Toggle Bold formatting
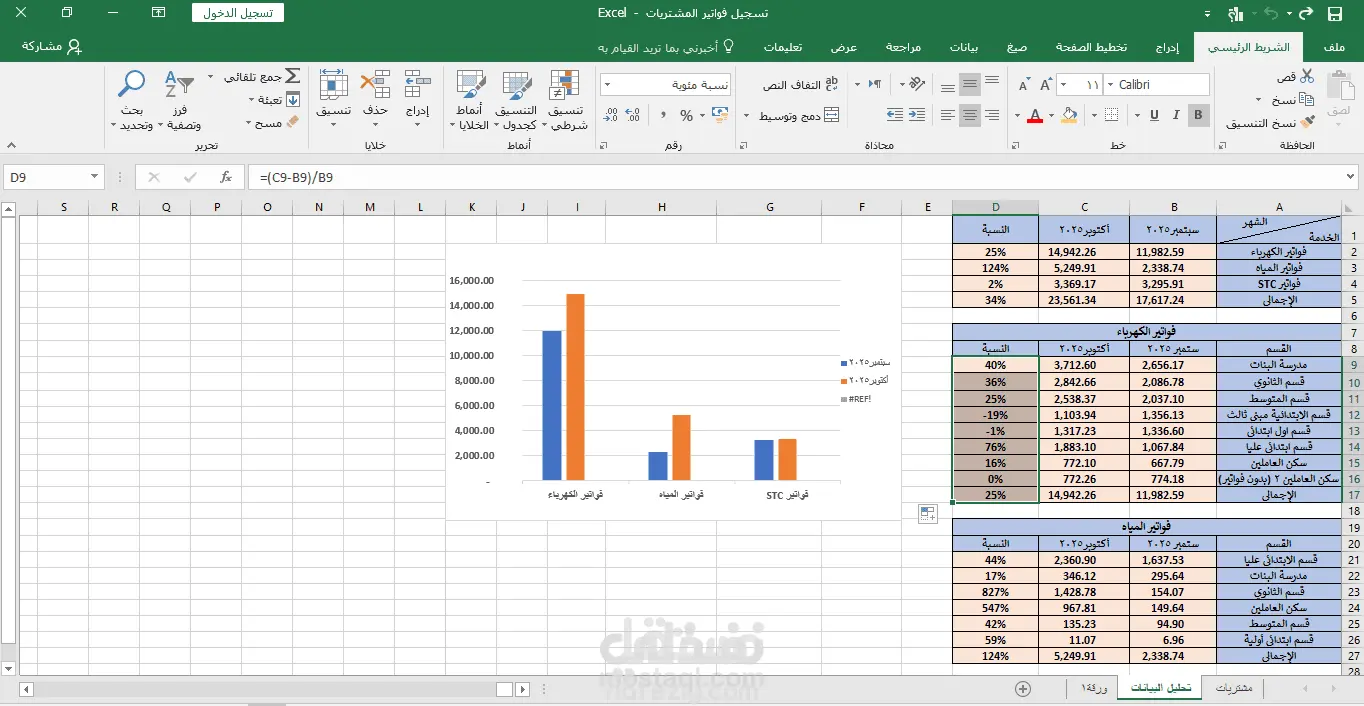1364x706 pixels. (x=1199, y=115)
